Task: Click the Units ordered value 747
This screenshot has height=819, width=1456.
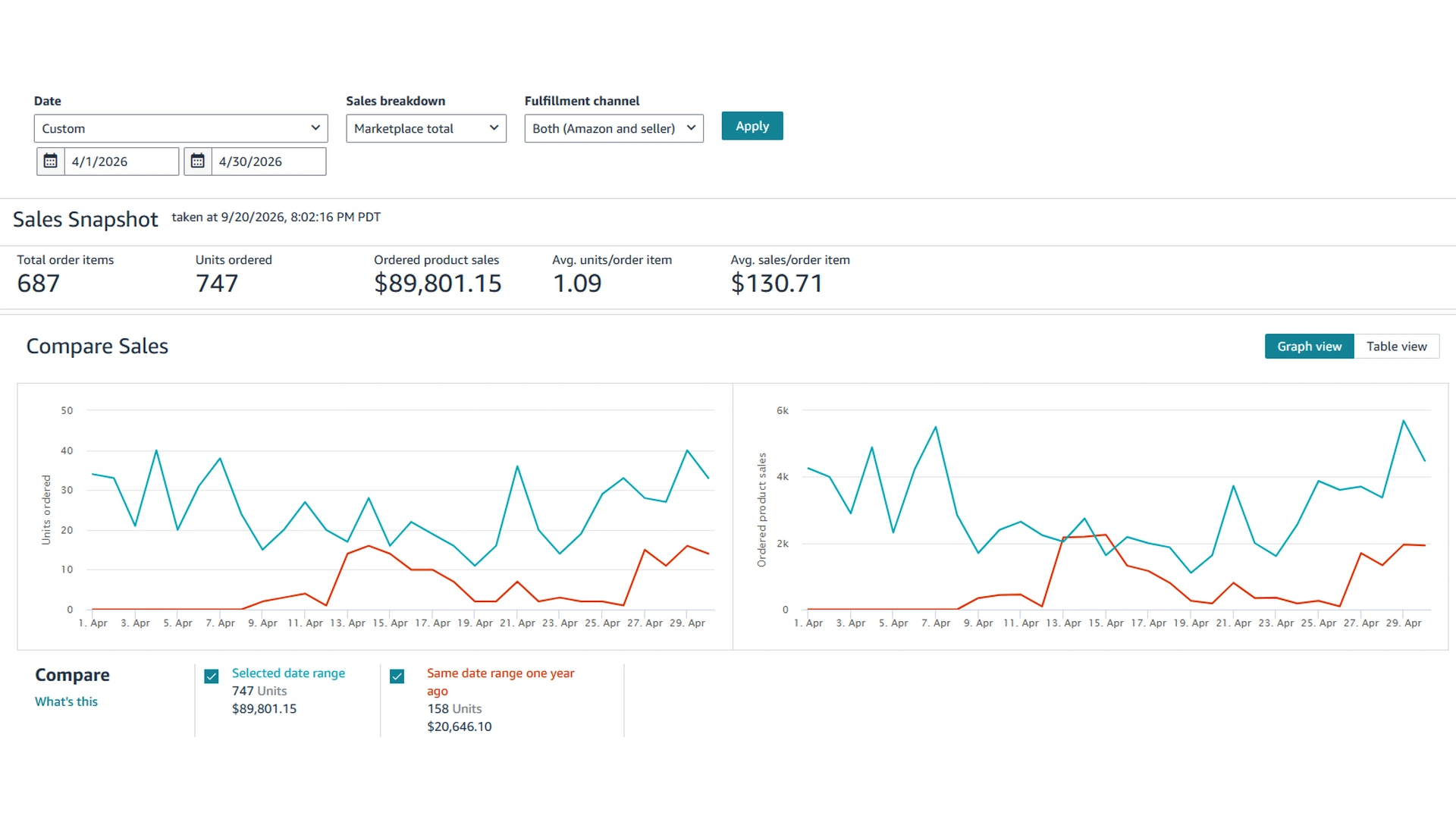Action: (x=217, y=284)
